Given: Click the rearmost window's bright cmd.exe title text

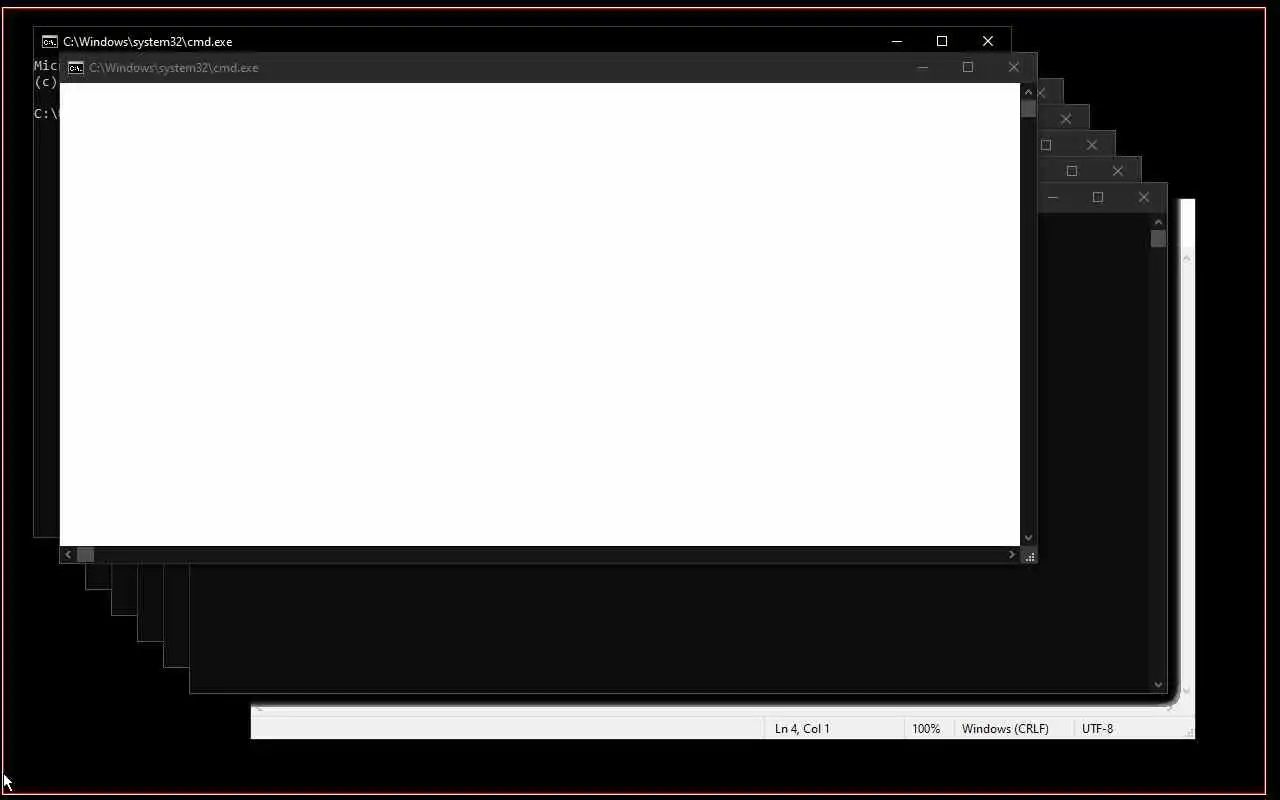Looking at the screenshot, I should (x=148, y=42).
